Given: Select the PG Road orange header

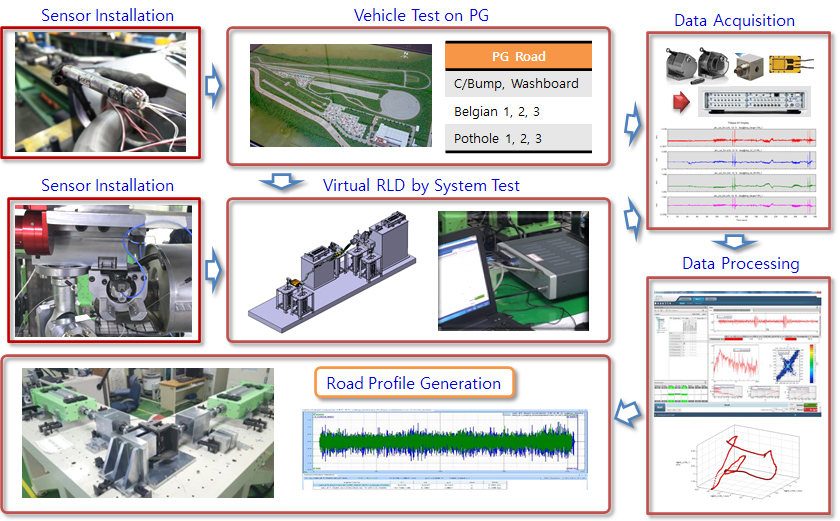Looking at the screenshot, I should click(x=518, y=56).
